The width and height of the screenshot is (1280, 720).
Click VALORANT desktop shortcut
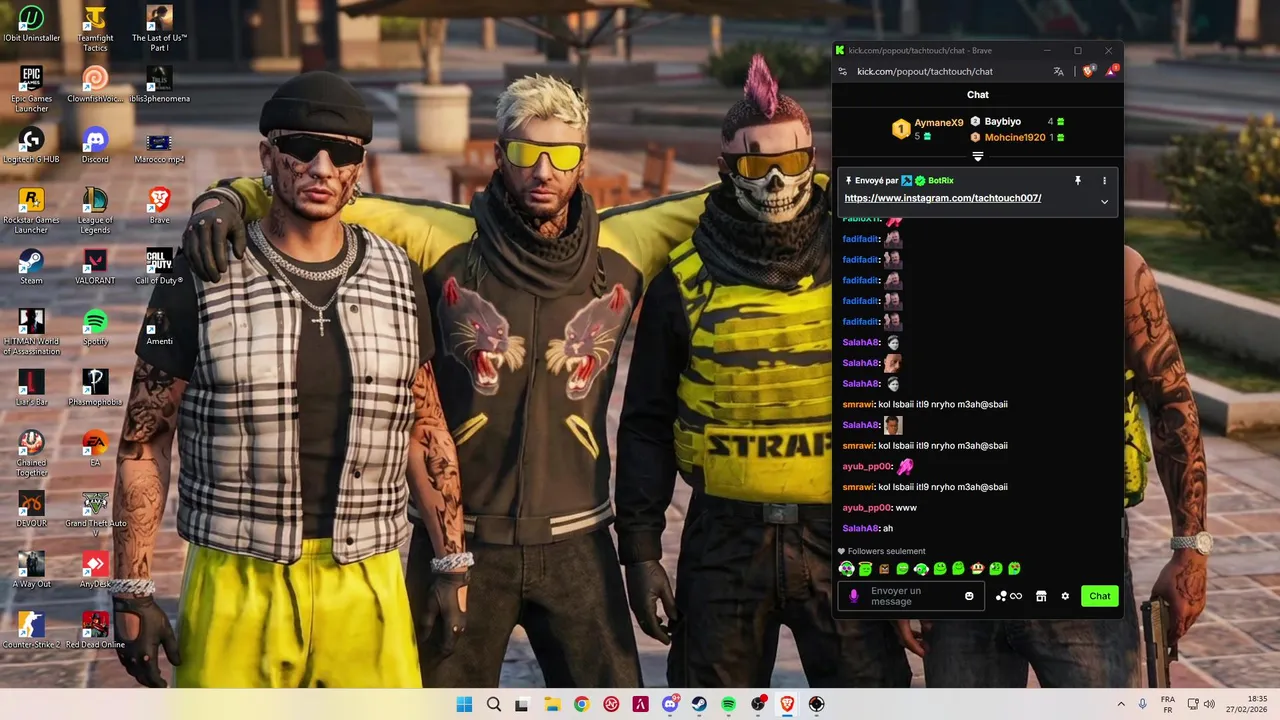(x=95, y=267)
